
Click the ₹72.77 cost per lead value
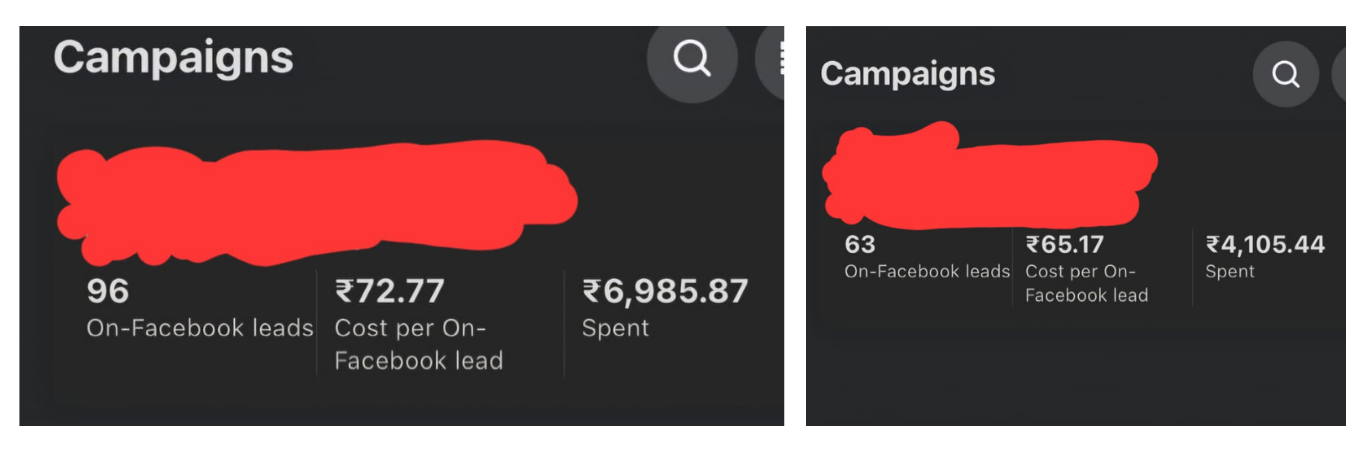389,291
